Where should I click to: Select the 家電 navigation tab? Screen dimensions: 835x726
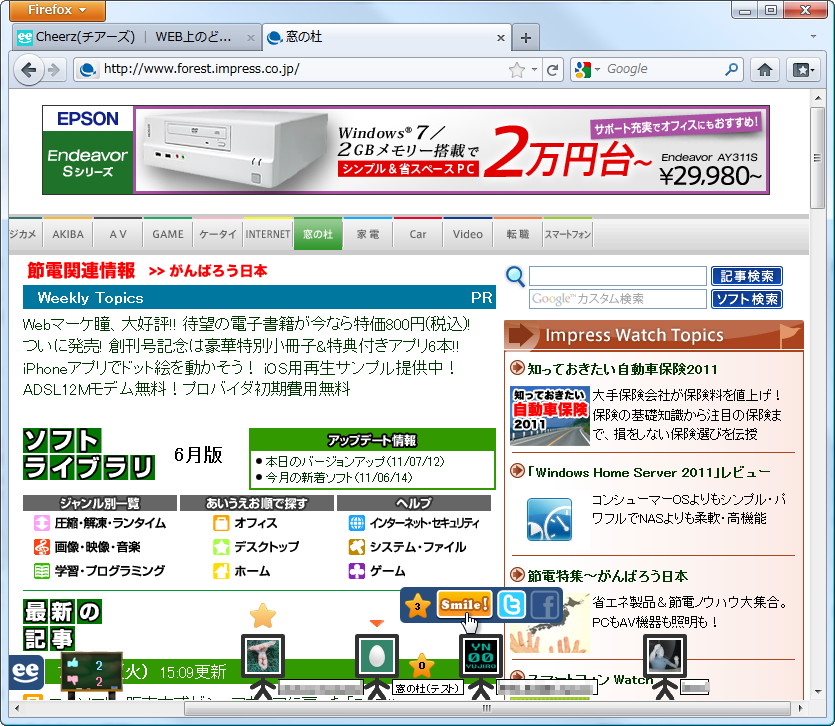pyautogui.click(x=368, y=233)
